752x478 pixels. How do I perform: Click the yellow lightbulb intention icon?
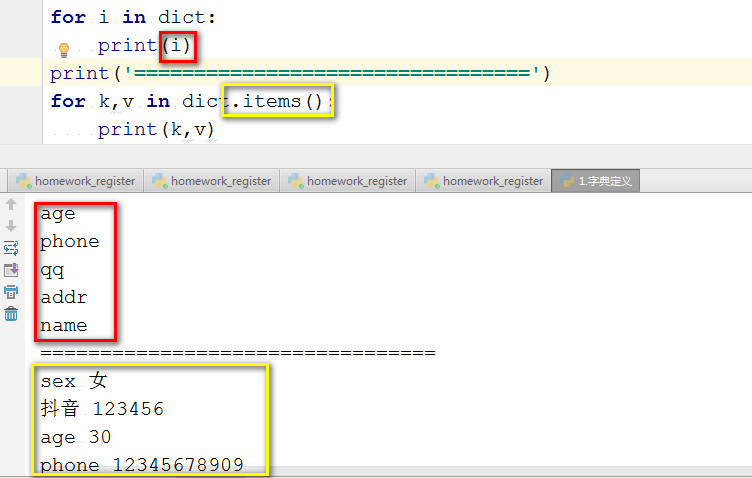click(63, 49)
